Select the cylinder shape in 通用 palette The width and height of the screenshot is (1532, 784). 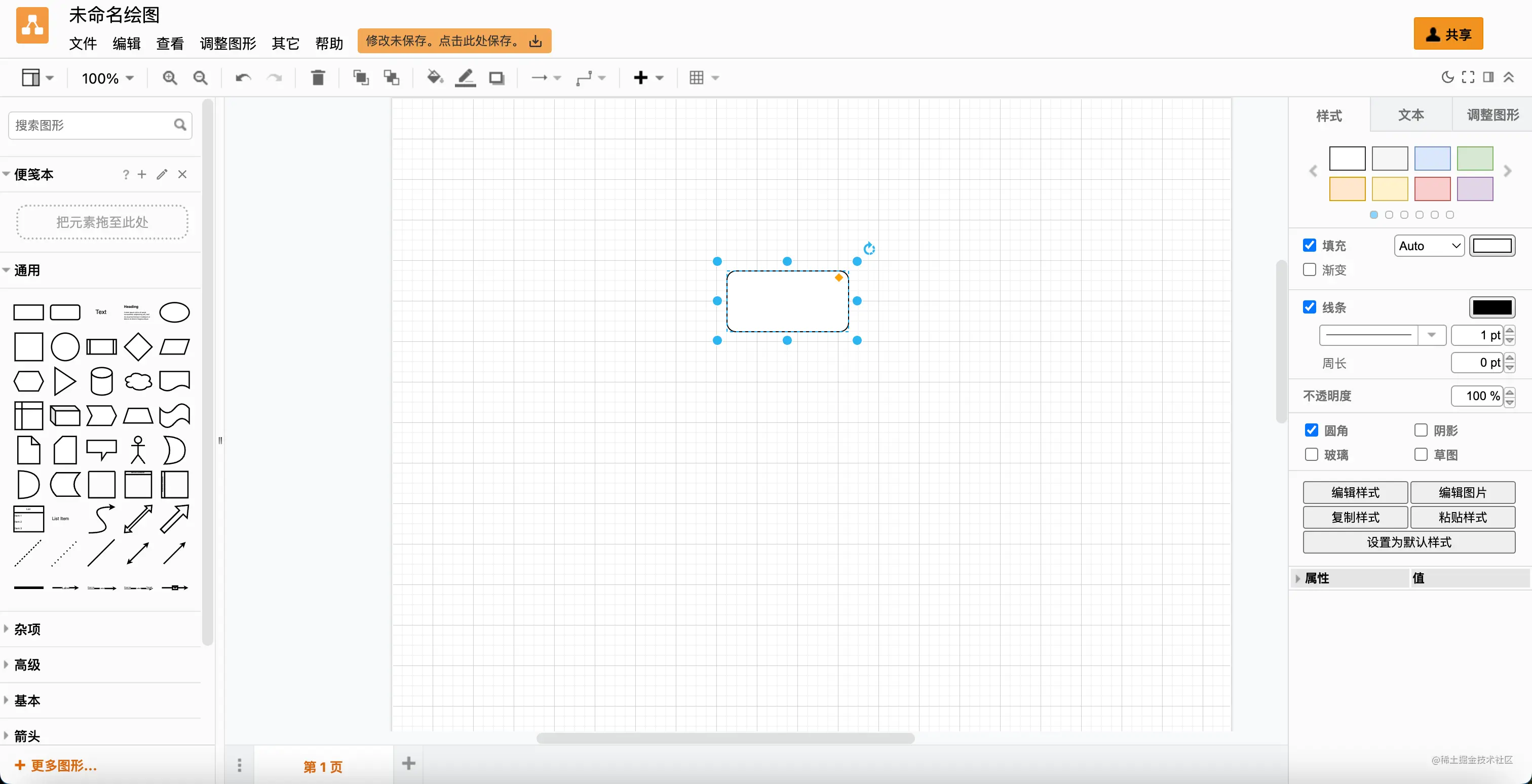tap(101, 381)
